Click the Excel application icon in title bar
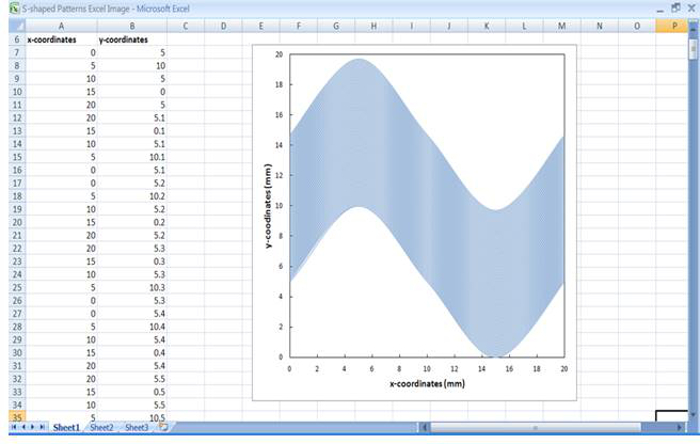 pyautogui.click(x=14, y=8)
